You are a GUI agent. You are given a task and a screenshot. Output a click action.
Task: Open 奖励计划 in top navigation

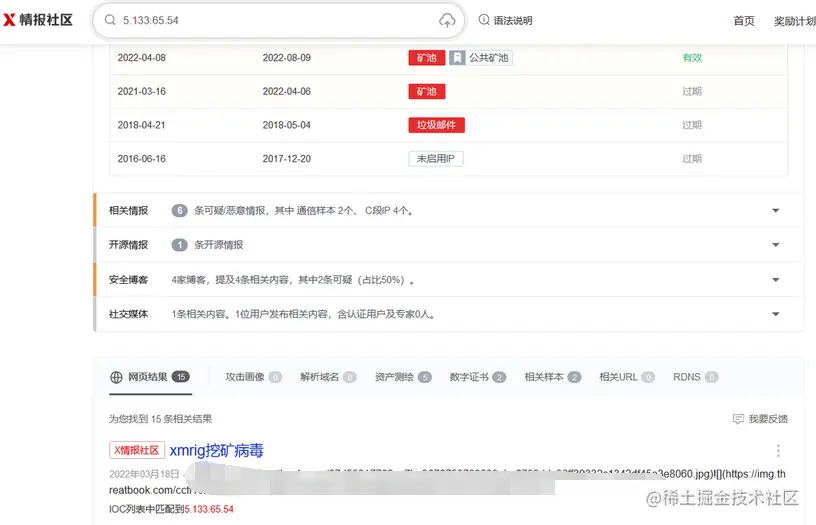click(795, 21)
